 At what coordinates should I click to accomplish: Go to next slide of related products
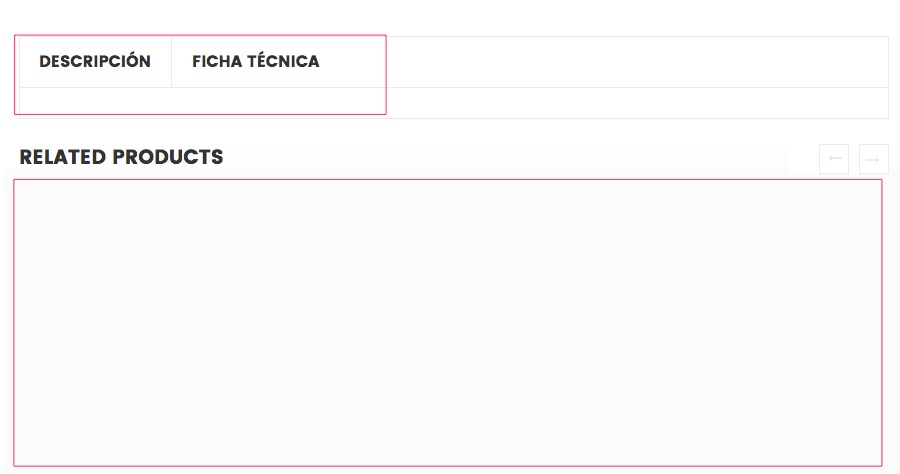click(873, 159)
